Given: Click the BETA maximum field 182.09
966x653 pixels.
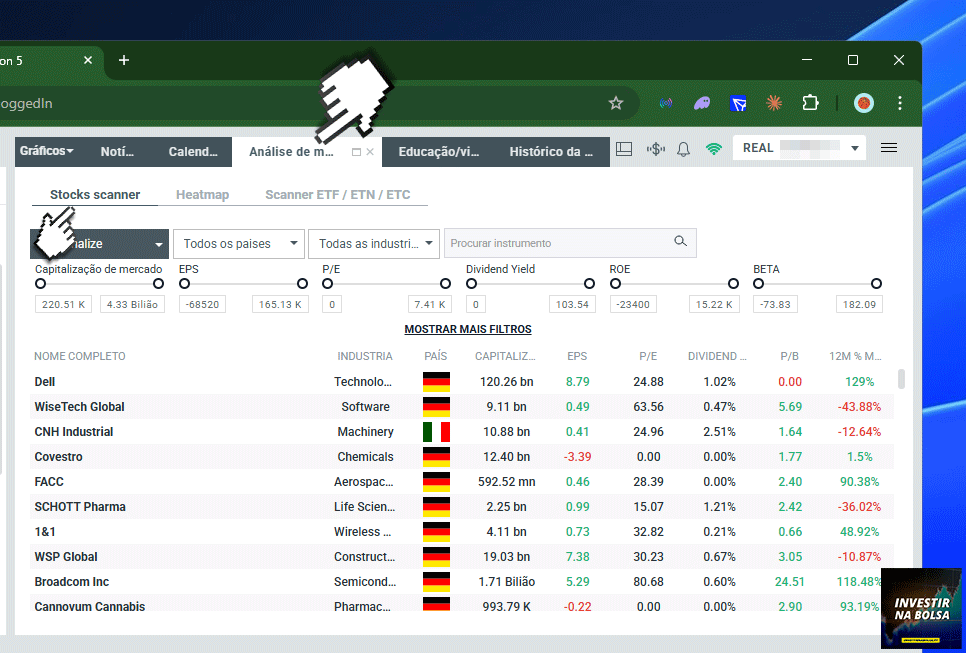Looking at the screenshot, I should click(x=859, y=304).
